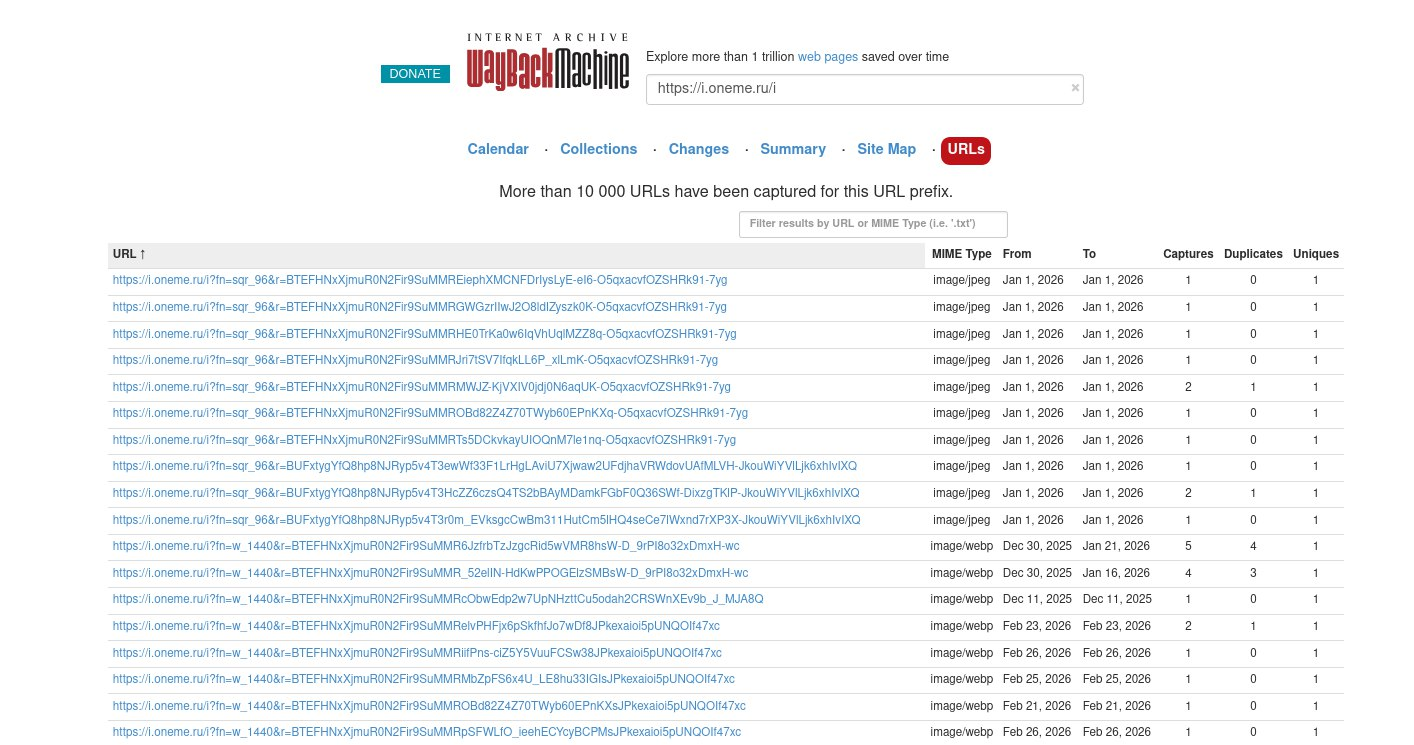Open the URL link containing 'RTs5DCkvkay'
The image size is (1414, 745).
[424, 440]
